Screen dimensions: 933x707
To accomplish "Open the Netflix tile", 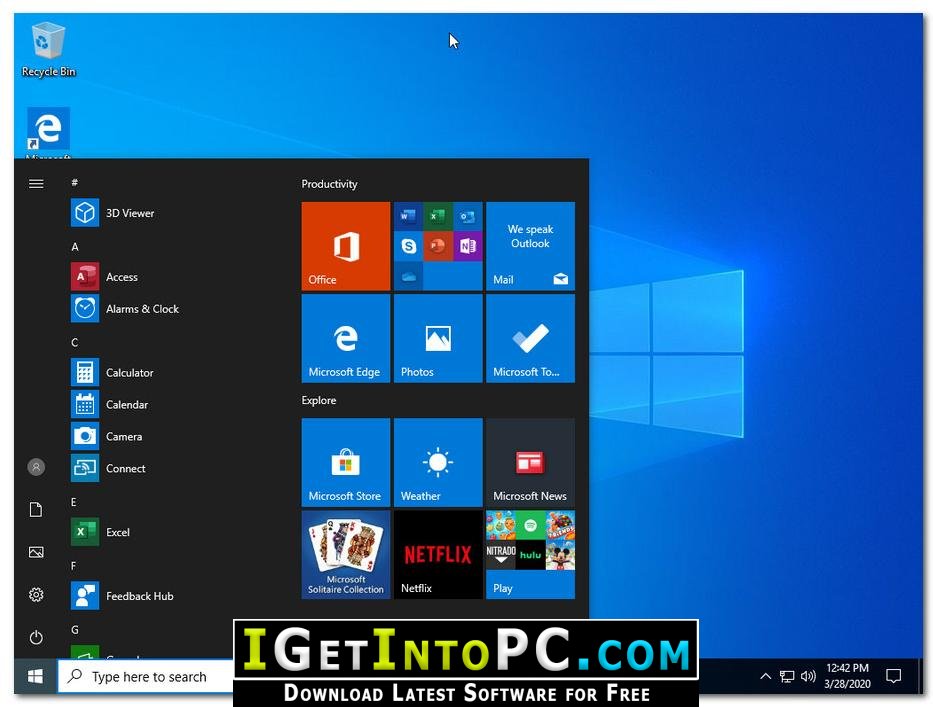I will [x=438, y=555].
